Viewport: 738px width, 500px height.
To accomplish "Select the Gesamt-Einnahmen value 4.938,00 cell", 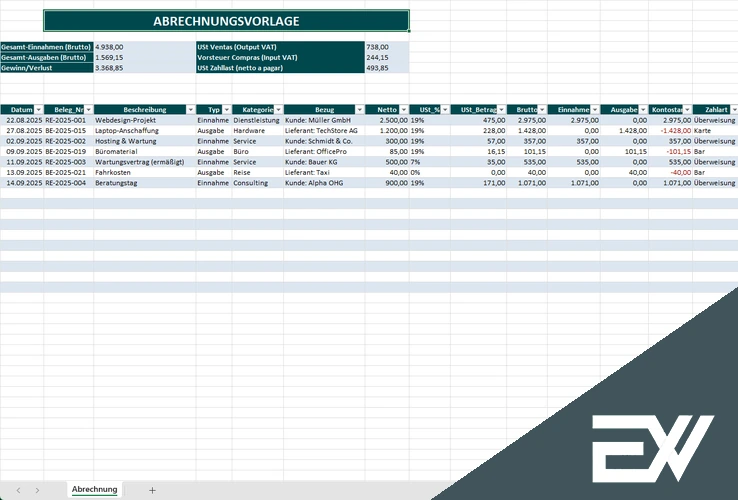I will 144,47.
